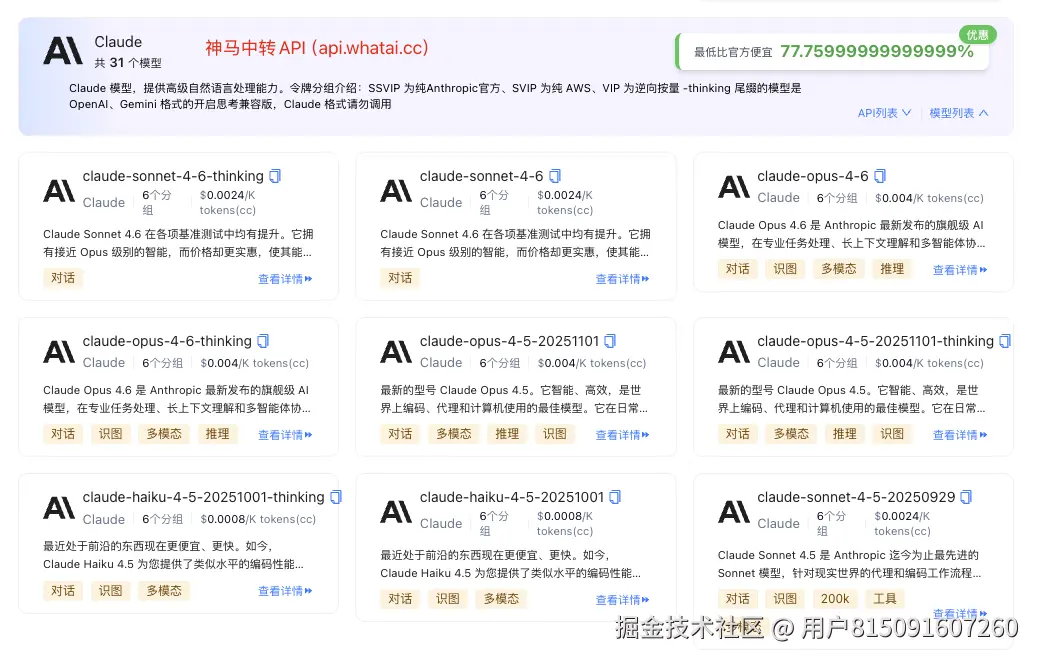Viewport: 1038px width, 661px height.
Task: Click the 6个分组 label on claude-opus-4-5-20251101
Action: (500, 363)
